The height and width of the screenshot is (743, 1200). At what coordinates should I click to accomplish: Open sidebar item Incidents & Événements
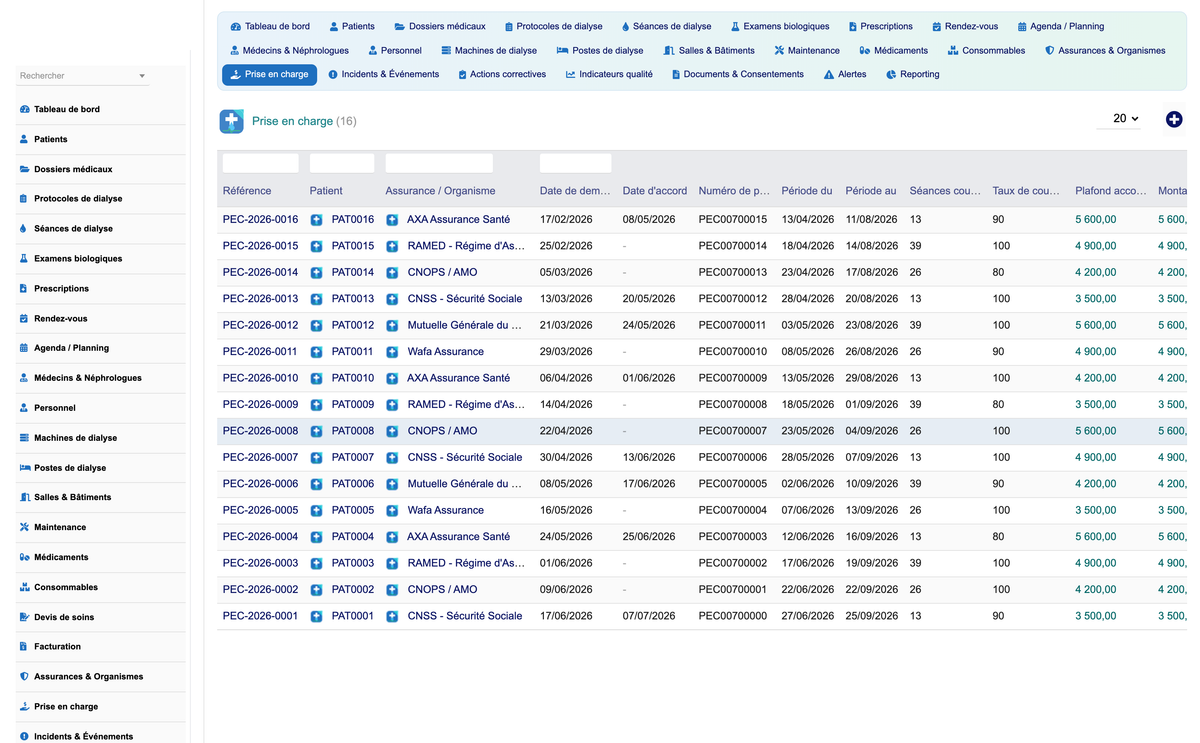tap(83, 737)
